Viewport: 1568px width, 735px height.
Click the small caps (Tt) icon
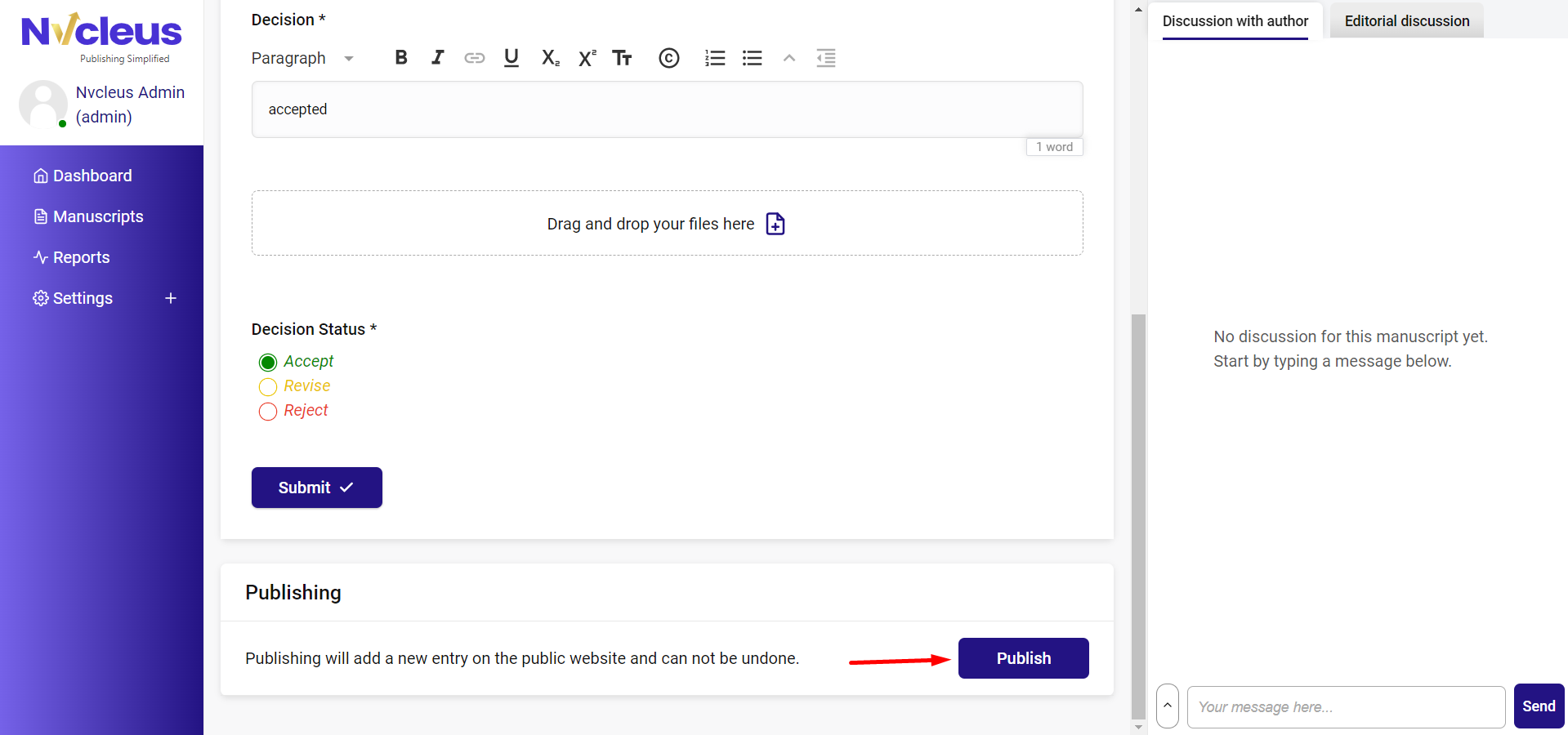click(623, 58)
